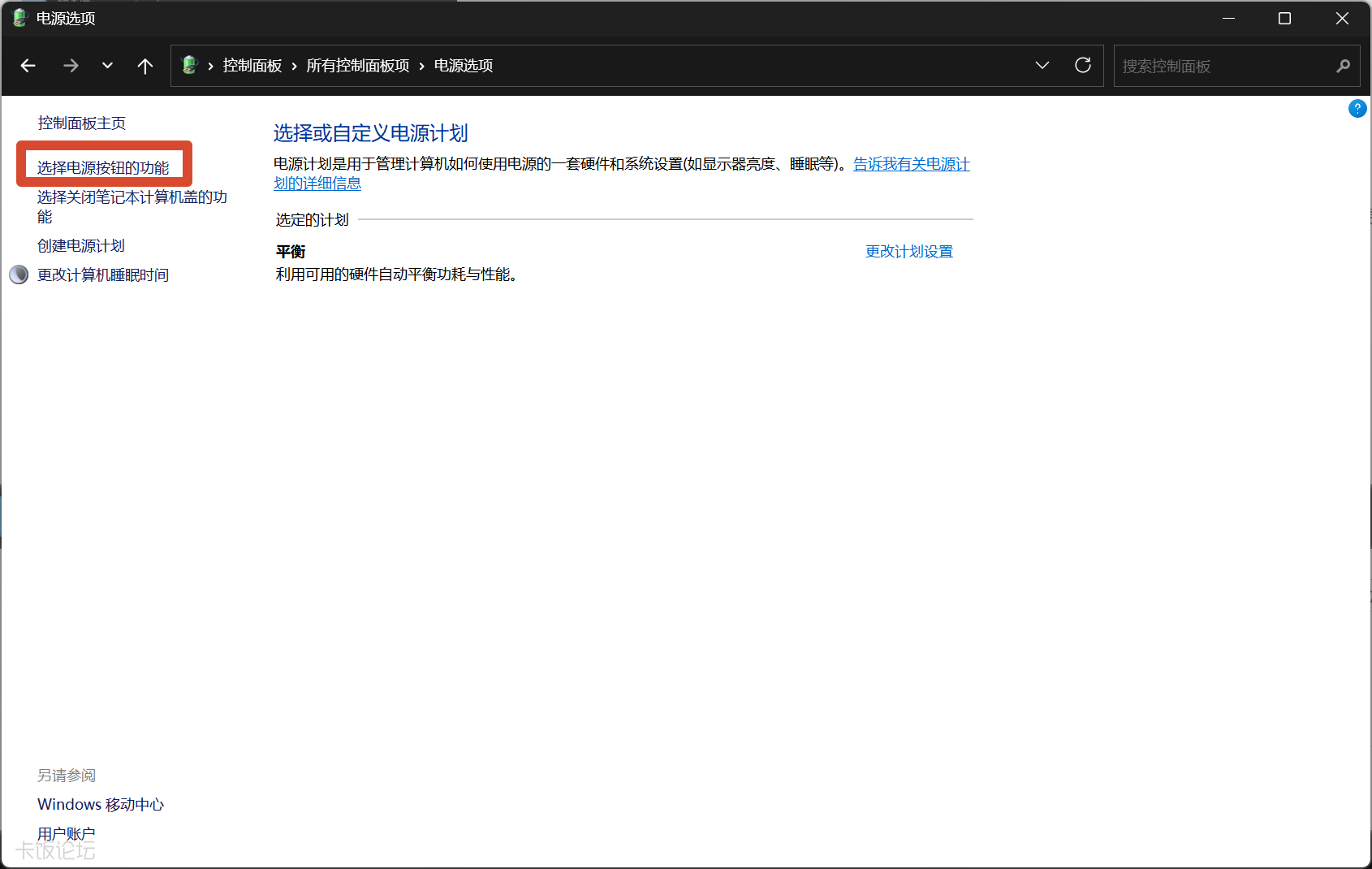Maximize the 电源选项 window

tap(1284, 18)
